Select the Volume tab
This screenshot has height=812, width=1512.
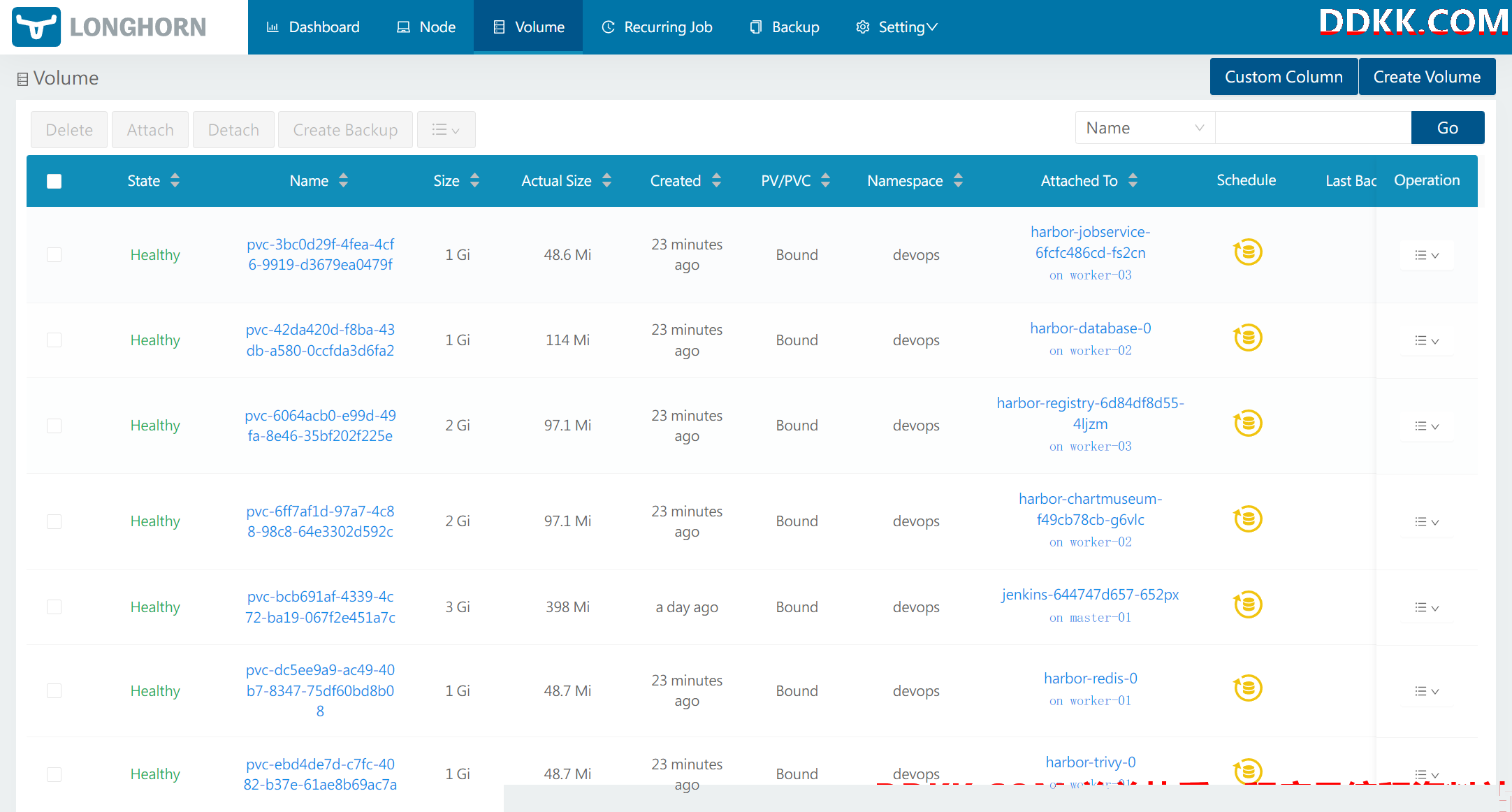[x=528, y=27]
